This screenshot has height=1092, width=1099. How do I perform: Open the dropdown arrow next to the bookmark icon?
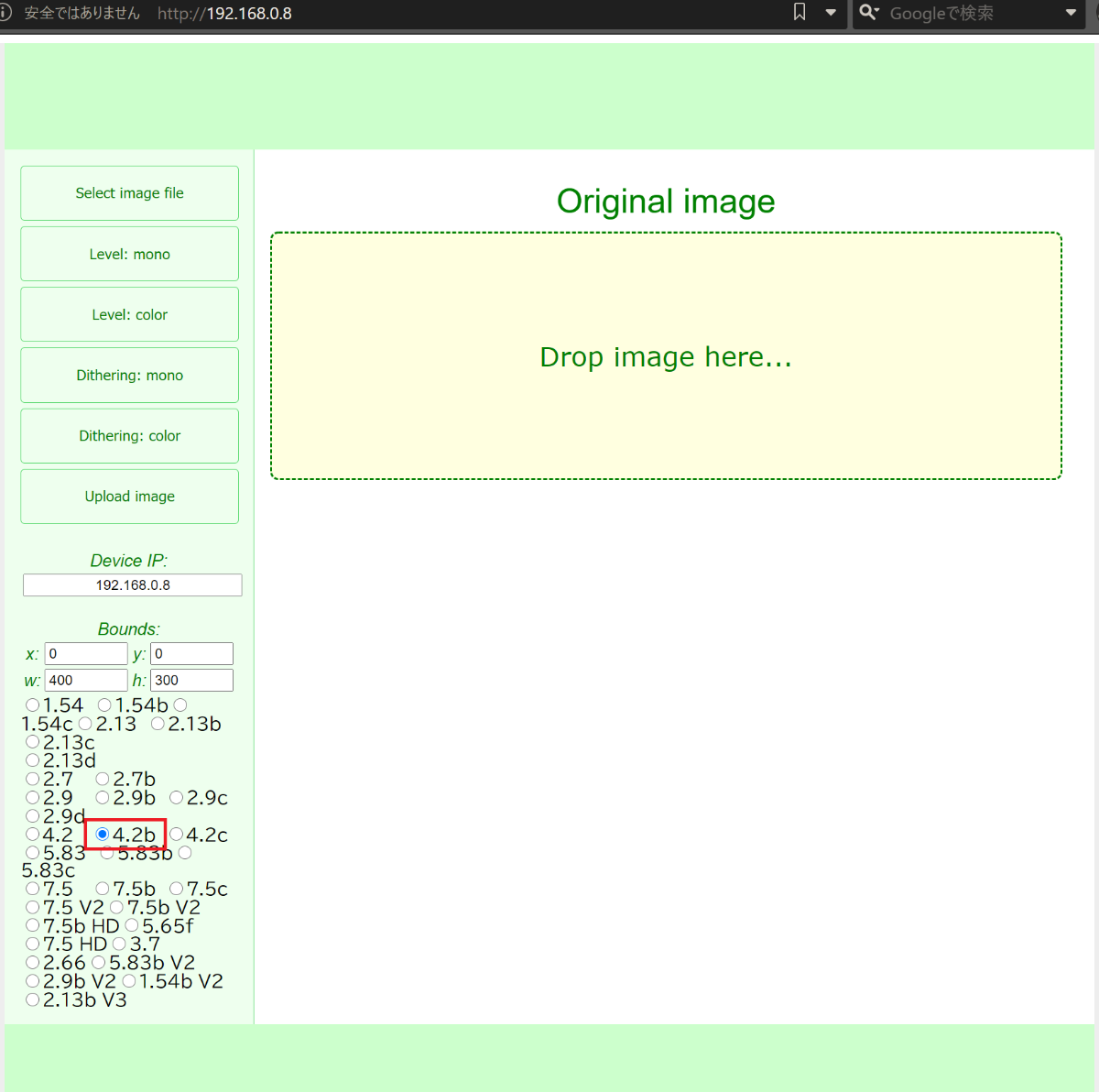pyautogui.click(x=831, y=13)
